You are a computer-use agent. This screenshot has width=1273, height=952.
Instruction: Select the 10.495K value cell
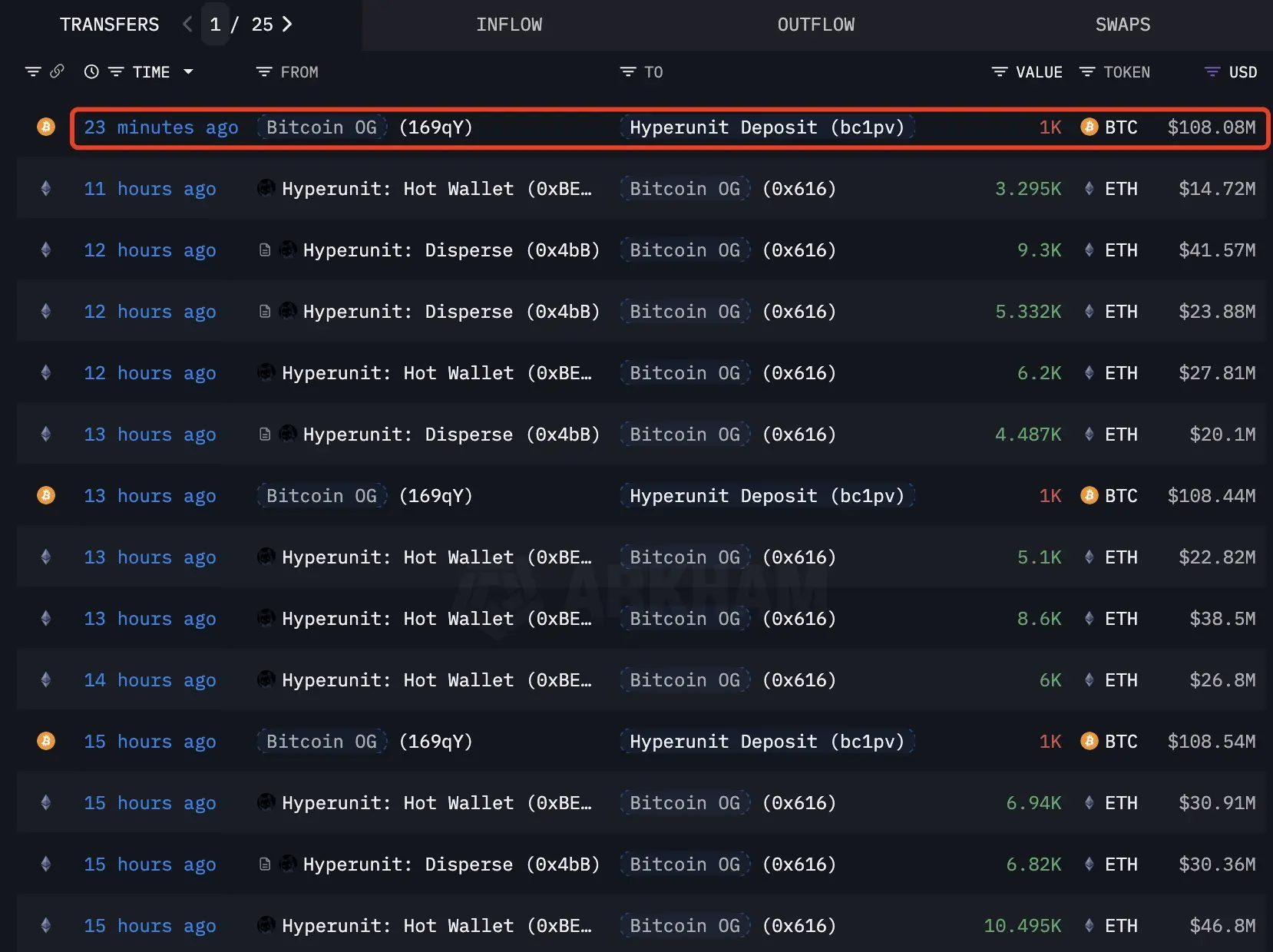click(1023, 926)
